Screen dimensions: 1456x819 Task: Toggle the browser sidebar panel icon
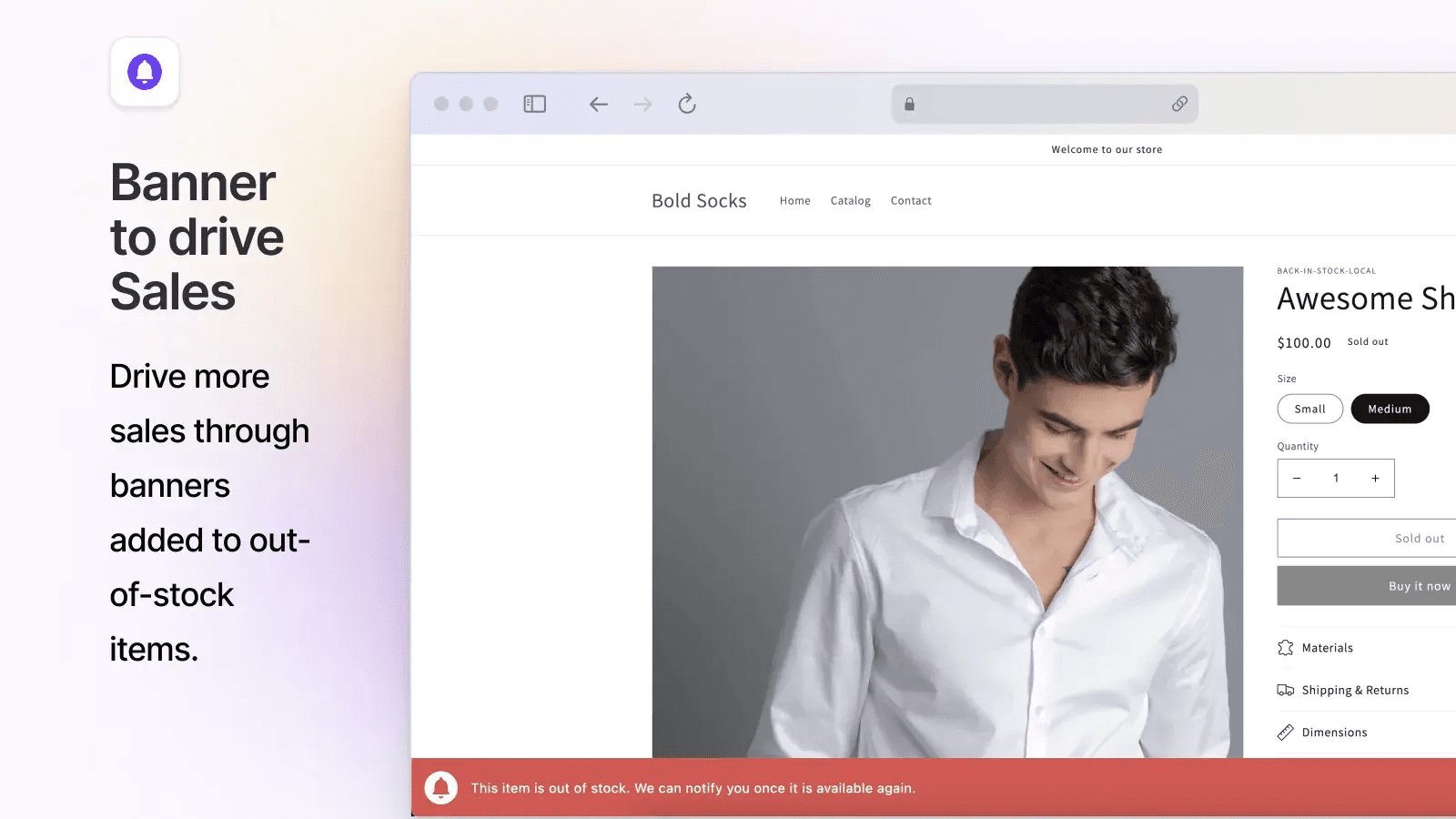coord(534,105)
